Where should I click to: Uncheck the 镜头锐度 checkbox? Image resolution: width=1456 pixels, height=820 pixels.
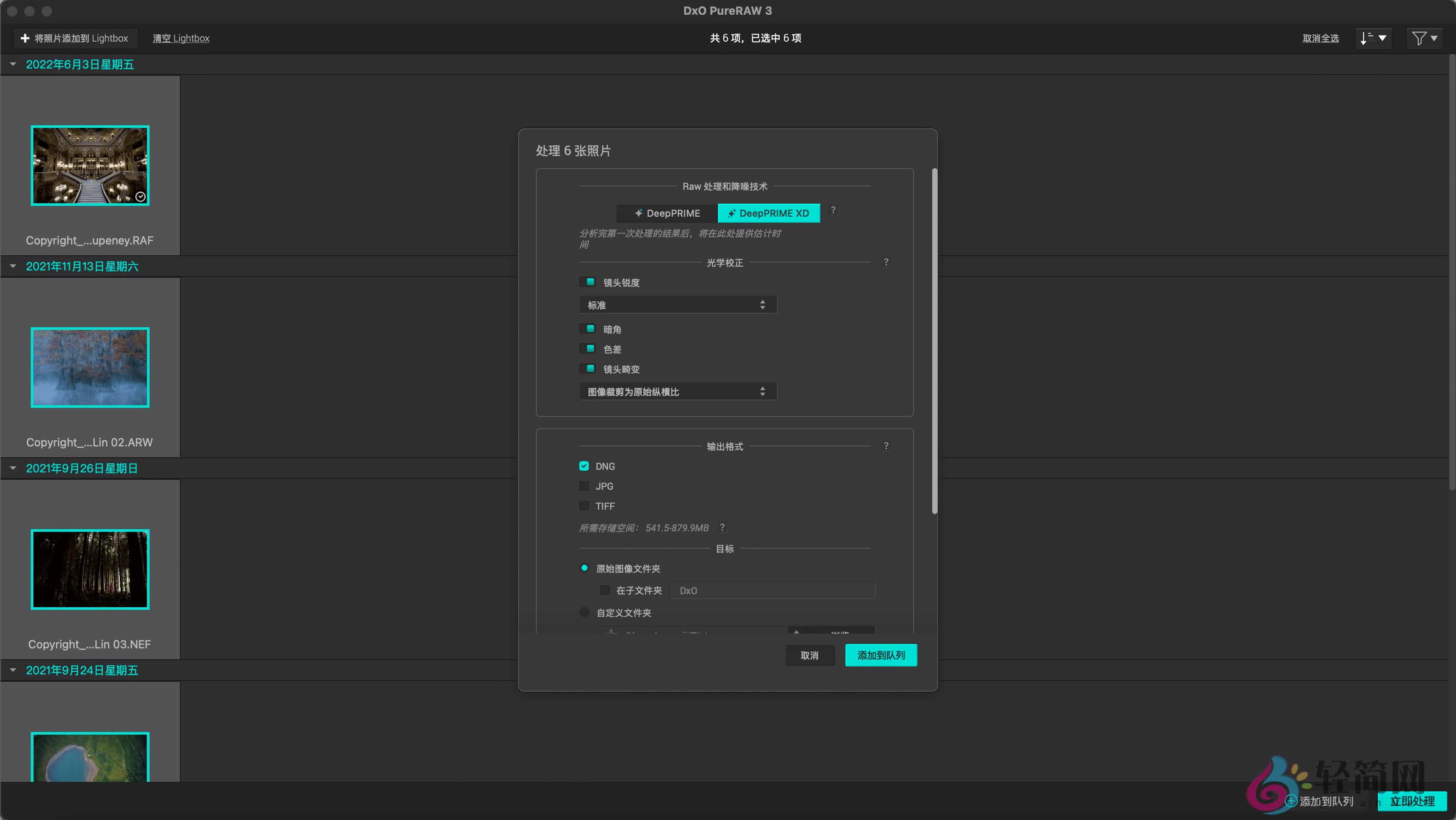[588, 281]
